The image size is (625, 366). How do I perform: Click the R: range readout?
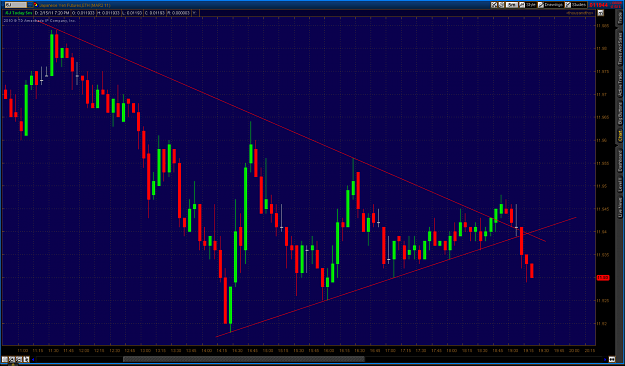tap(179, 13)
